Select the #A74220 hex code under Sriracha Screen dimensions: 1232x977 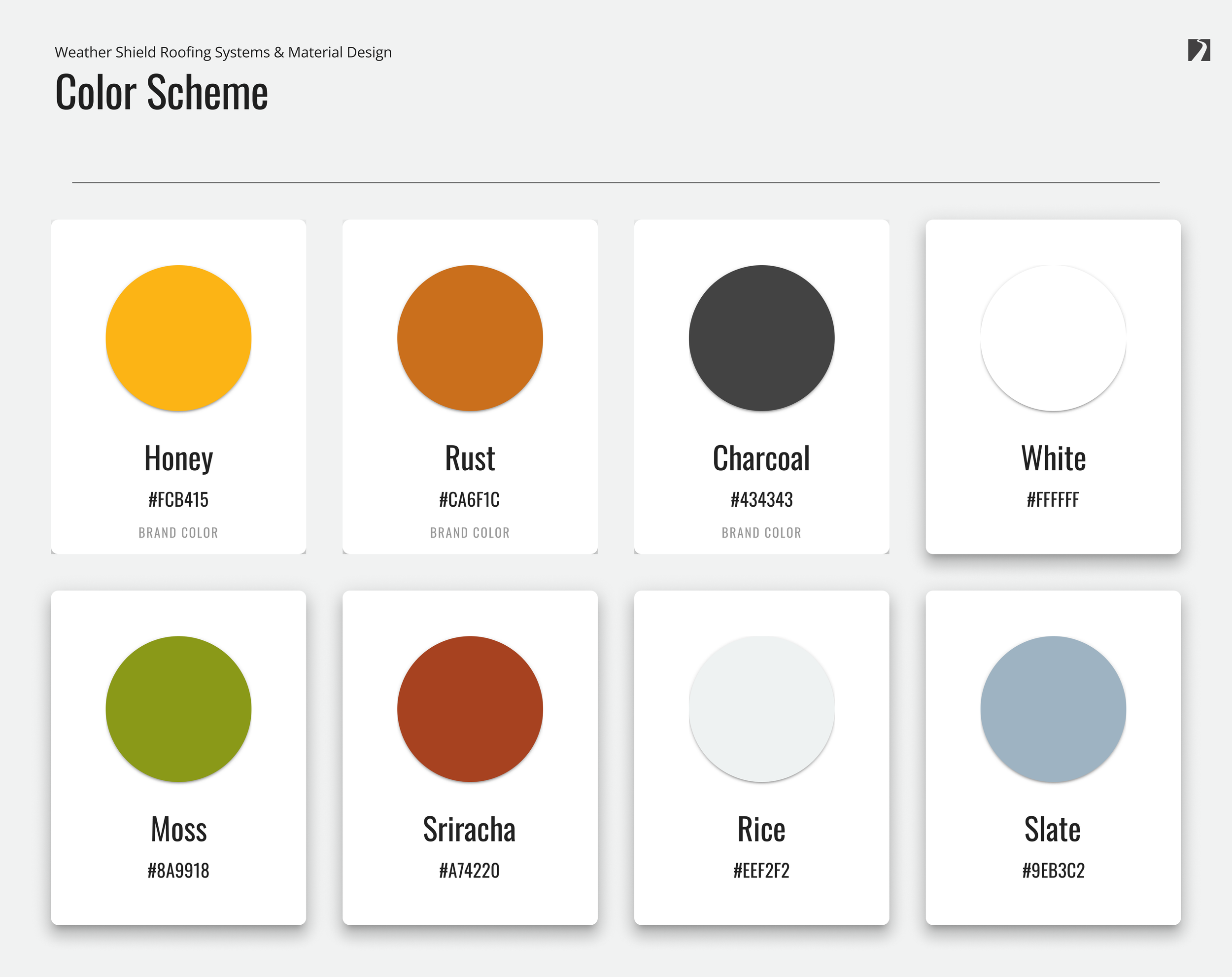pyautogui.click(x=469, y=871)
